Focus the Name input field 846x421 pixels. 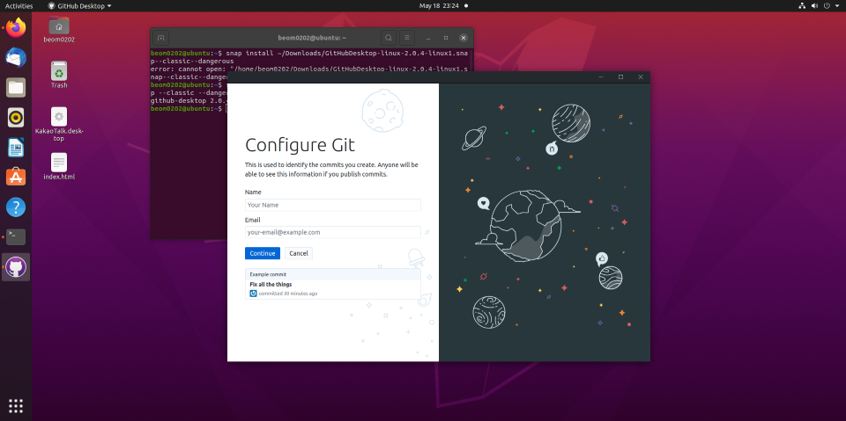tap(332, 205)
